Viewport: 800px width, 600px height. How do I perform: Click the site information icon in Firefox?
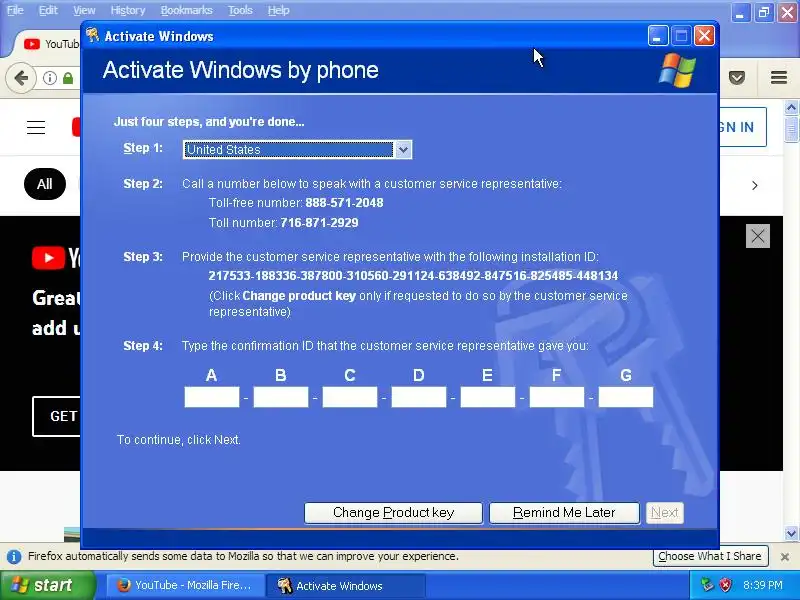(49, 78)
